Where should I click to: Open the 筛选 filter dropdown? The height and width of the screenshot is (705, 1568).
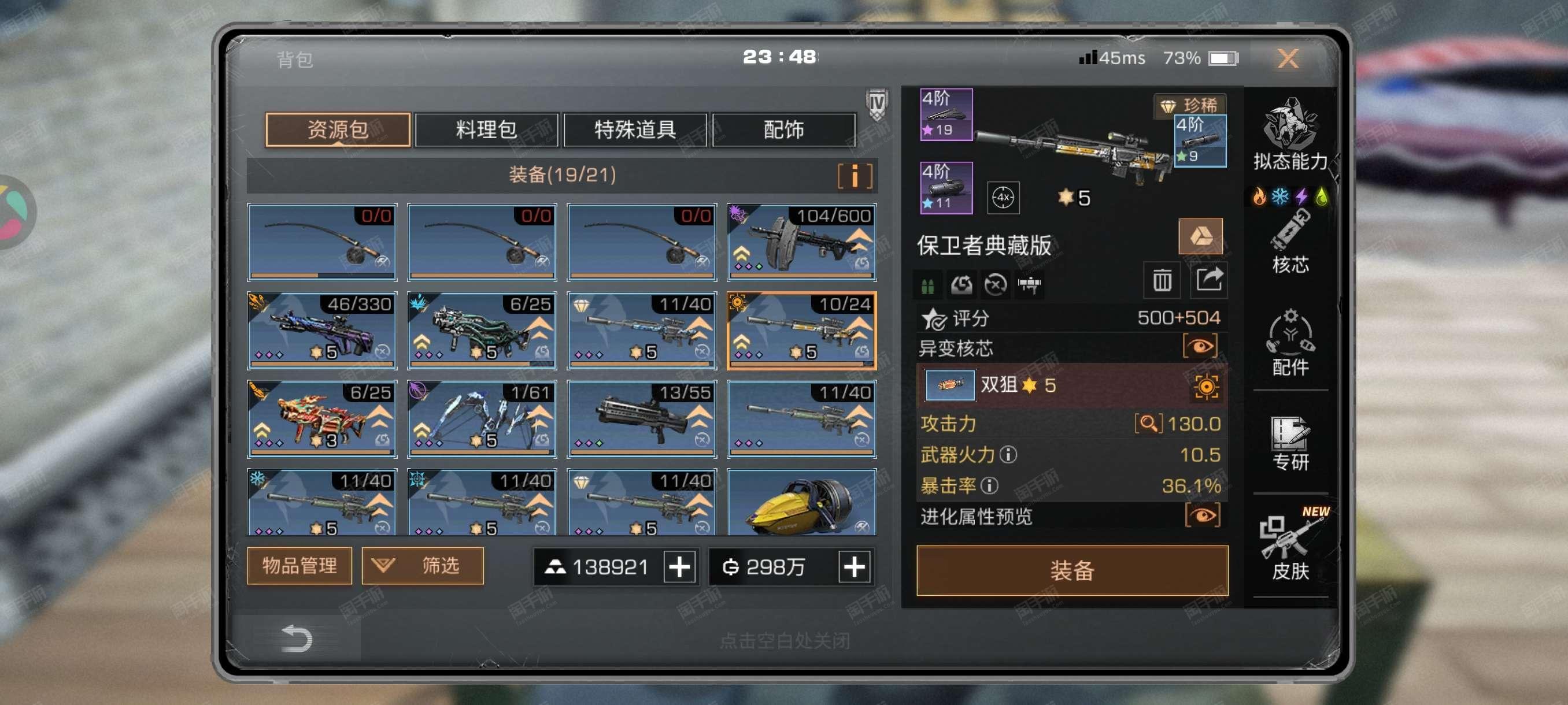point(423,566)
